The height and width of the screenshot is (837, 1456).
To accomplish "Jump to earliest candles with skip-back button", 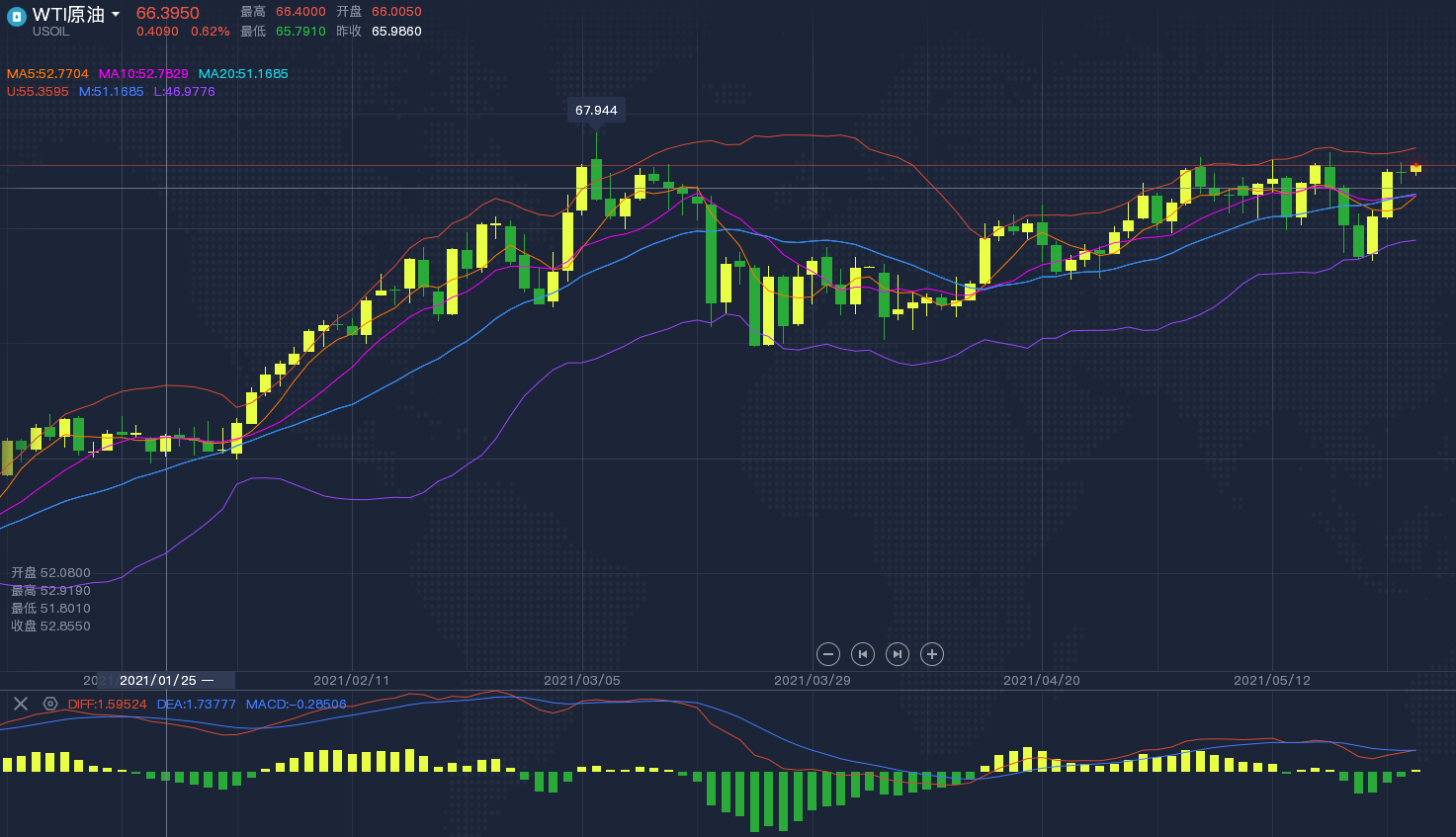I will pos(863,654).
